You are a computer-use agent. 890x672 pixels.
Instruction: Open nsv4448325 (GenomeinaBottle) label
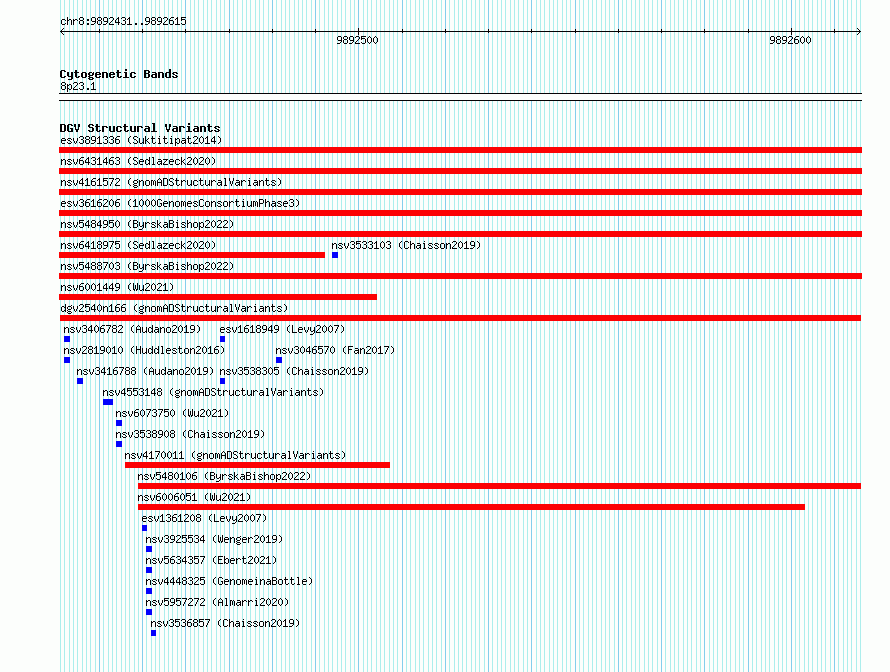pos(229,581)
